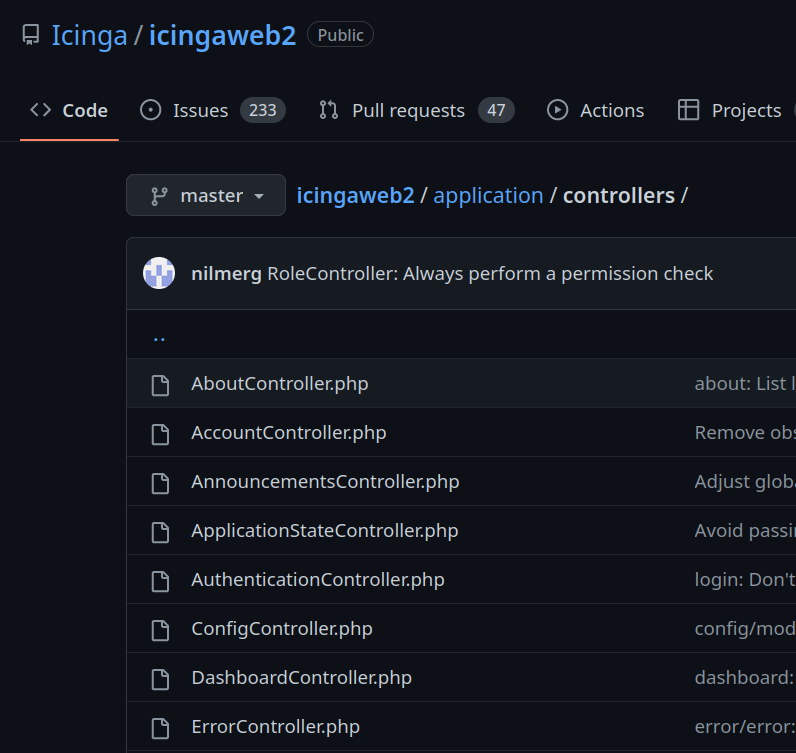796x753 pixels.
Task: Open AuthenticationController.php file
Action: (x=317, y=580)
